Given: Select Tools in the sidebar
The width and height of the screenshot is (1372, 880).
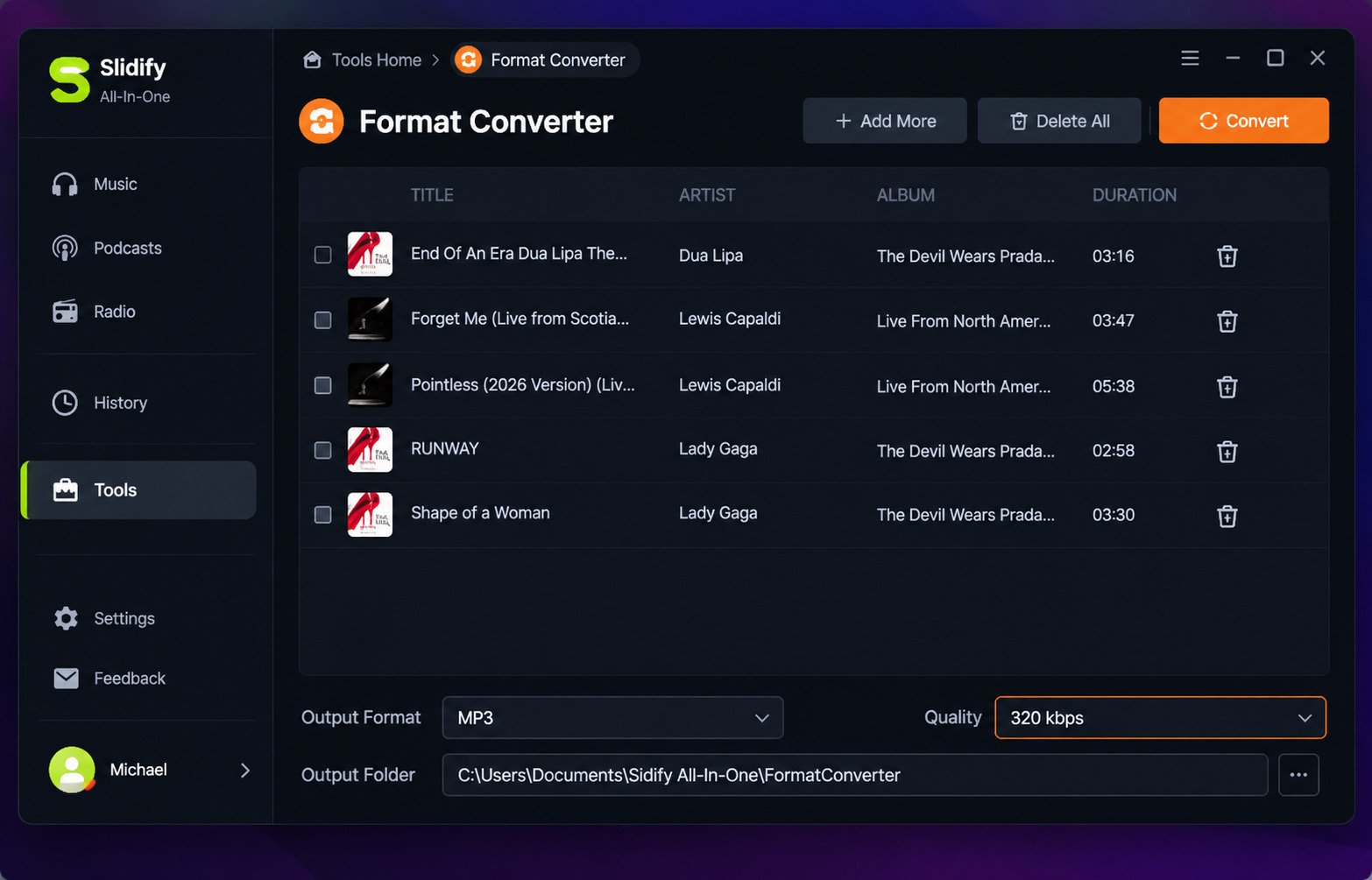Looking at the screenshot, I should [x=138, y=490].
